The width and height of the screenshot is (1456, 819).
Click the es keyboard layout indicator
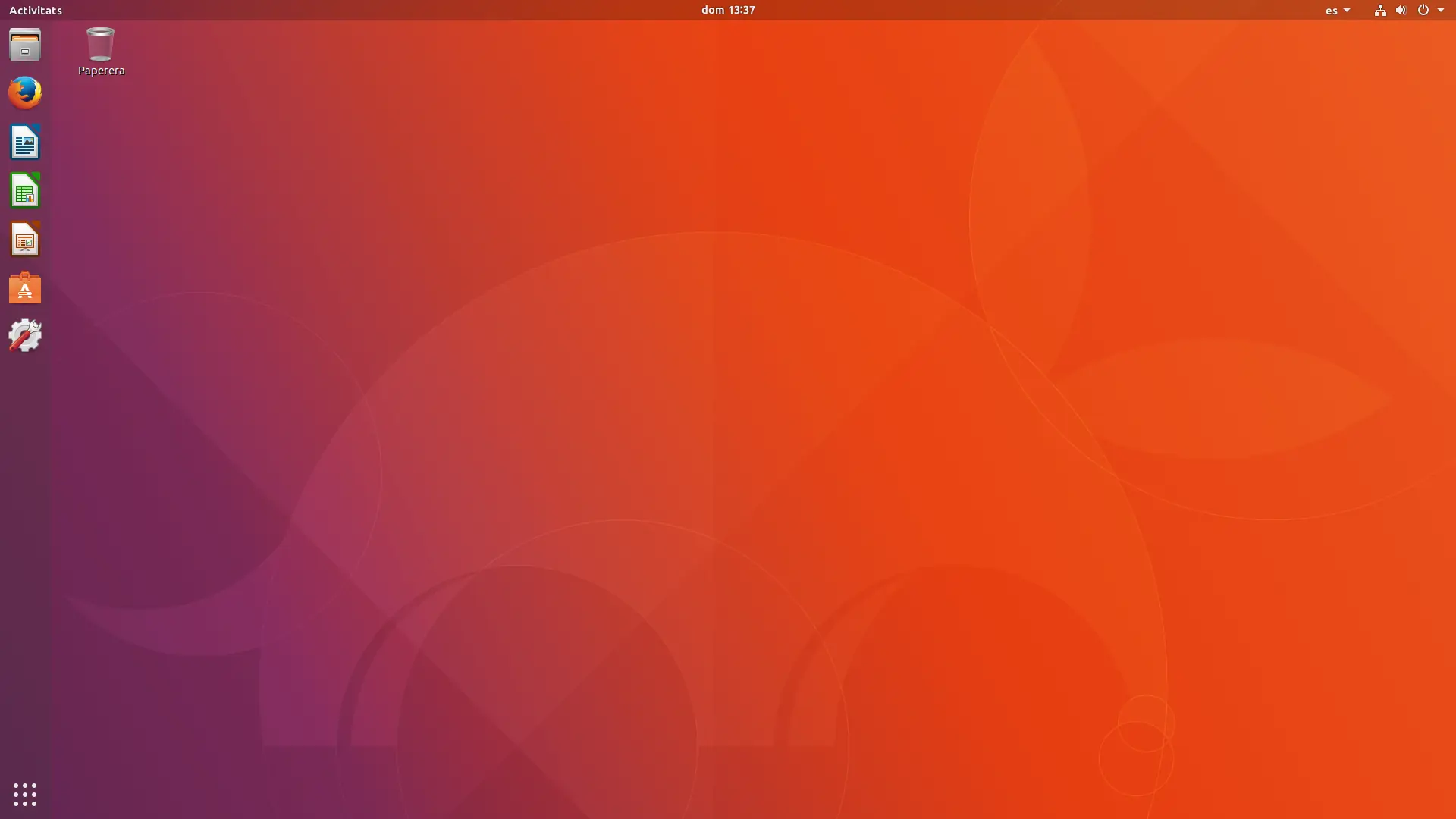[1331, 11]
